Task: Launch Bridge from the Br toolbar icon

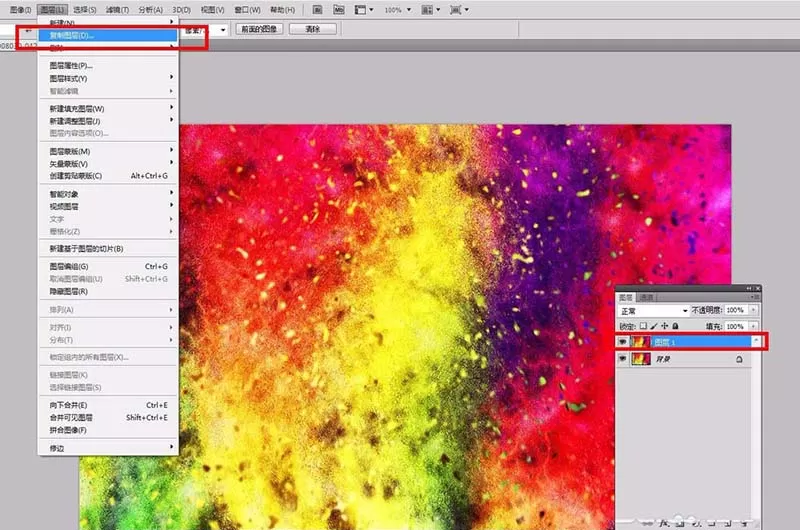Action: 317,10
